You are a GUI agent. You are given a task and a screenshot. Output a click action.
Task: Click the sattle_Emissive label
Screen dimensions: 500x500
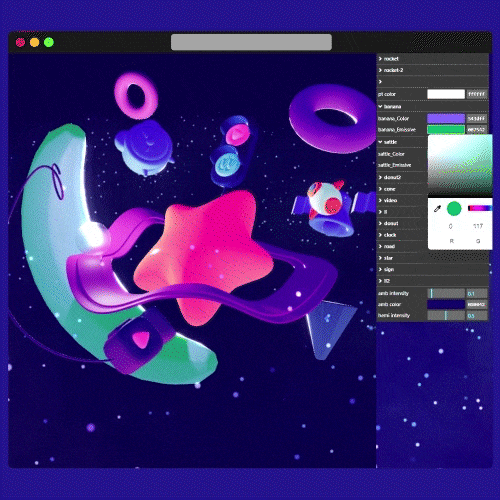(x=395, y=165)
